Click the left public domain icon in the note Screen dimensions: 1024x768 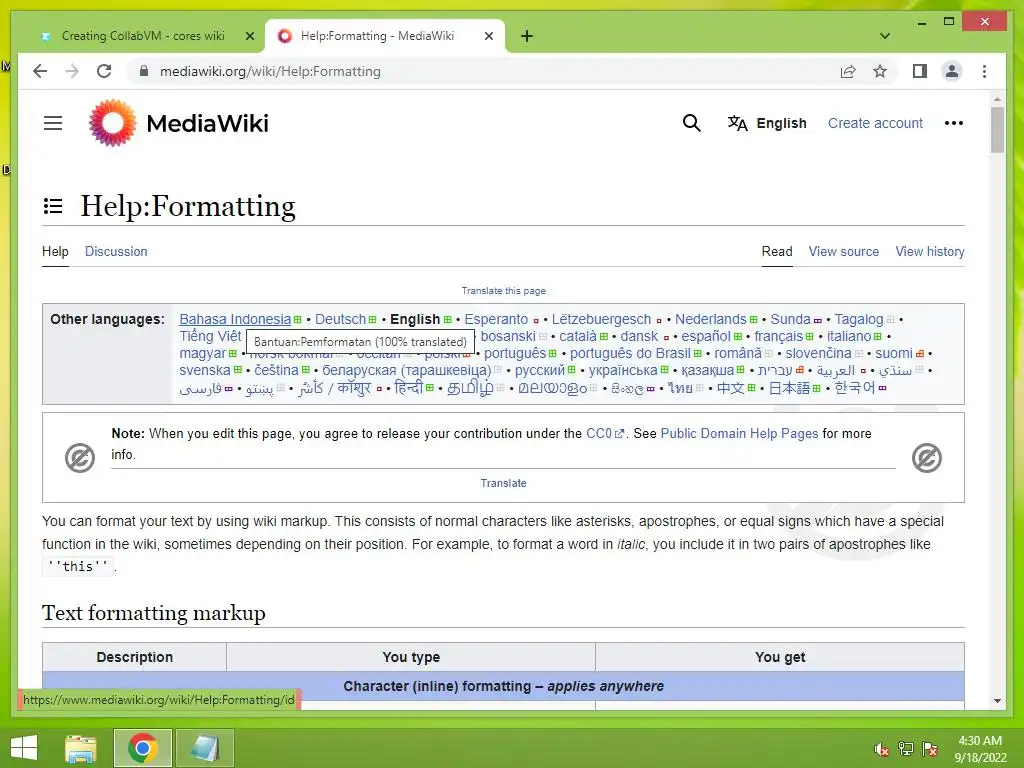[x=80, y=458]
